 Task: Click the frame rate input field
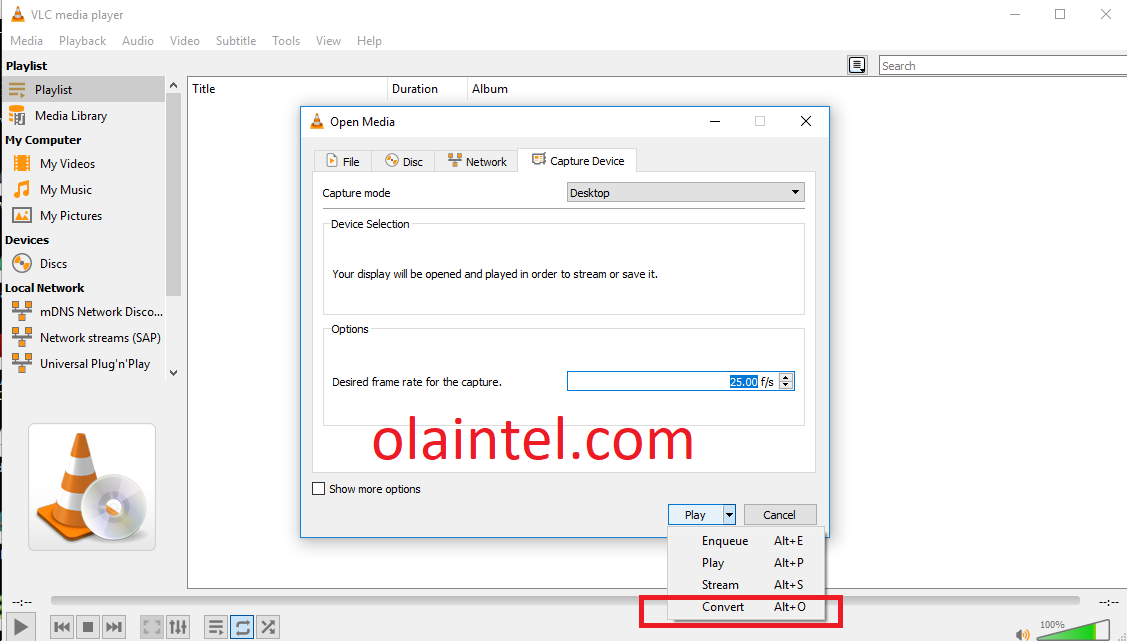(x=672, y=382)
